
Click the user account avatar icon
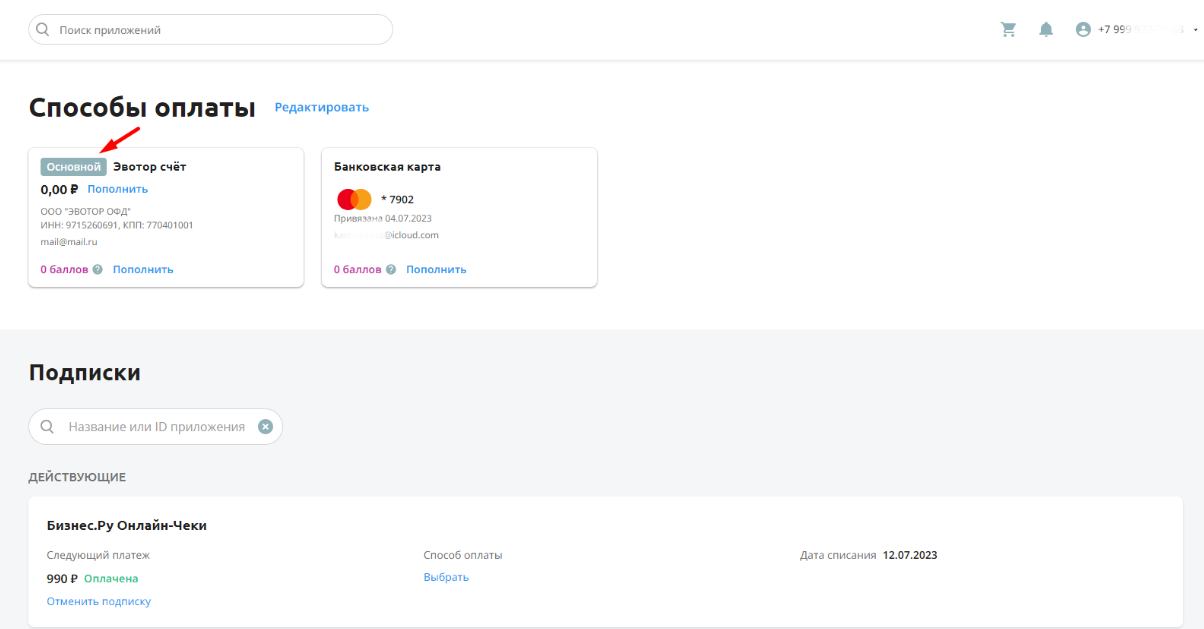pyautogui.click(x=1083, y=30)
